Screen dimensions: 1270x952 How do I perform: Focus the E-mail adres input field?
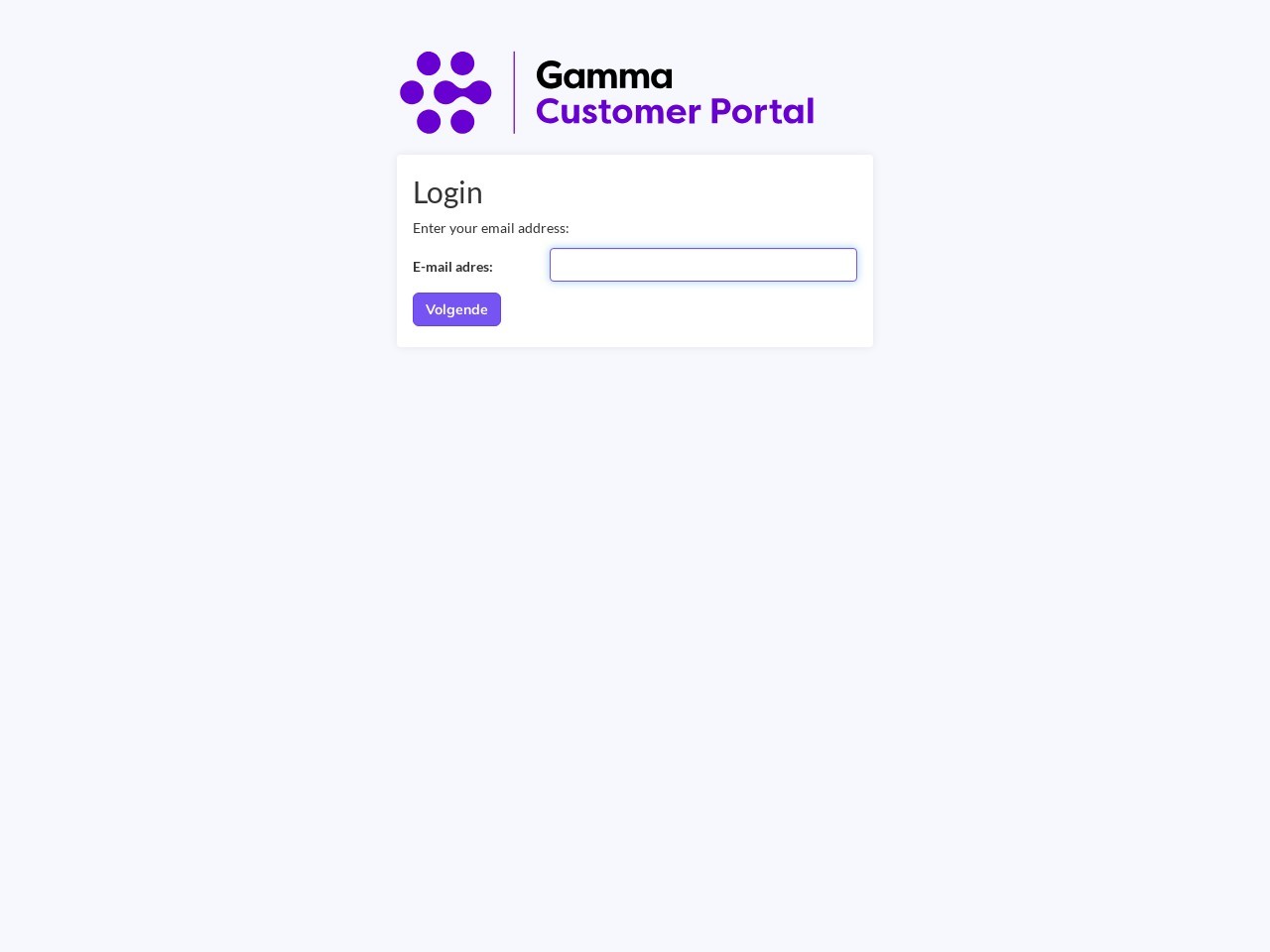(x=703, y=265)
